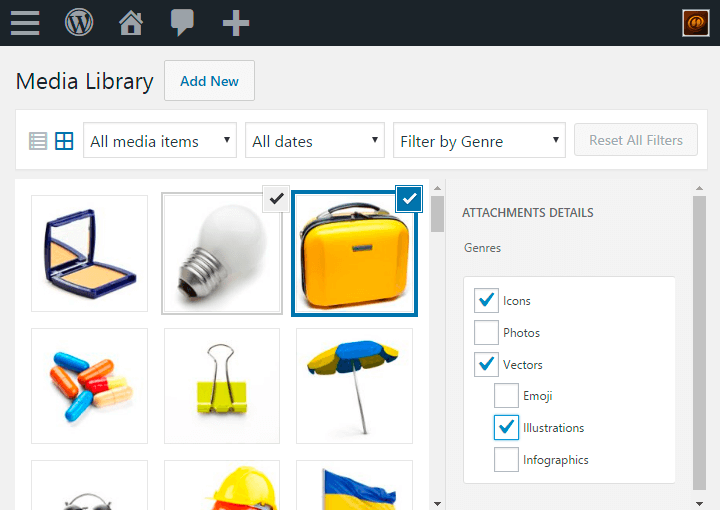Viewport: 720px width, 510px height.
Task: Click the Add New button
Action: point(209,81)
